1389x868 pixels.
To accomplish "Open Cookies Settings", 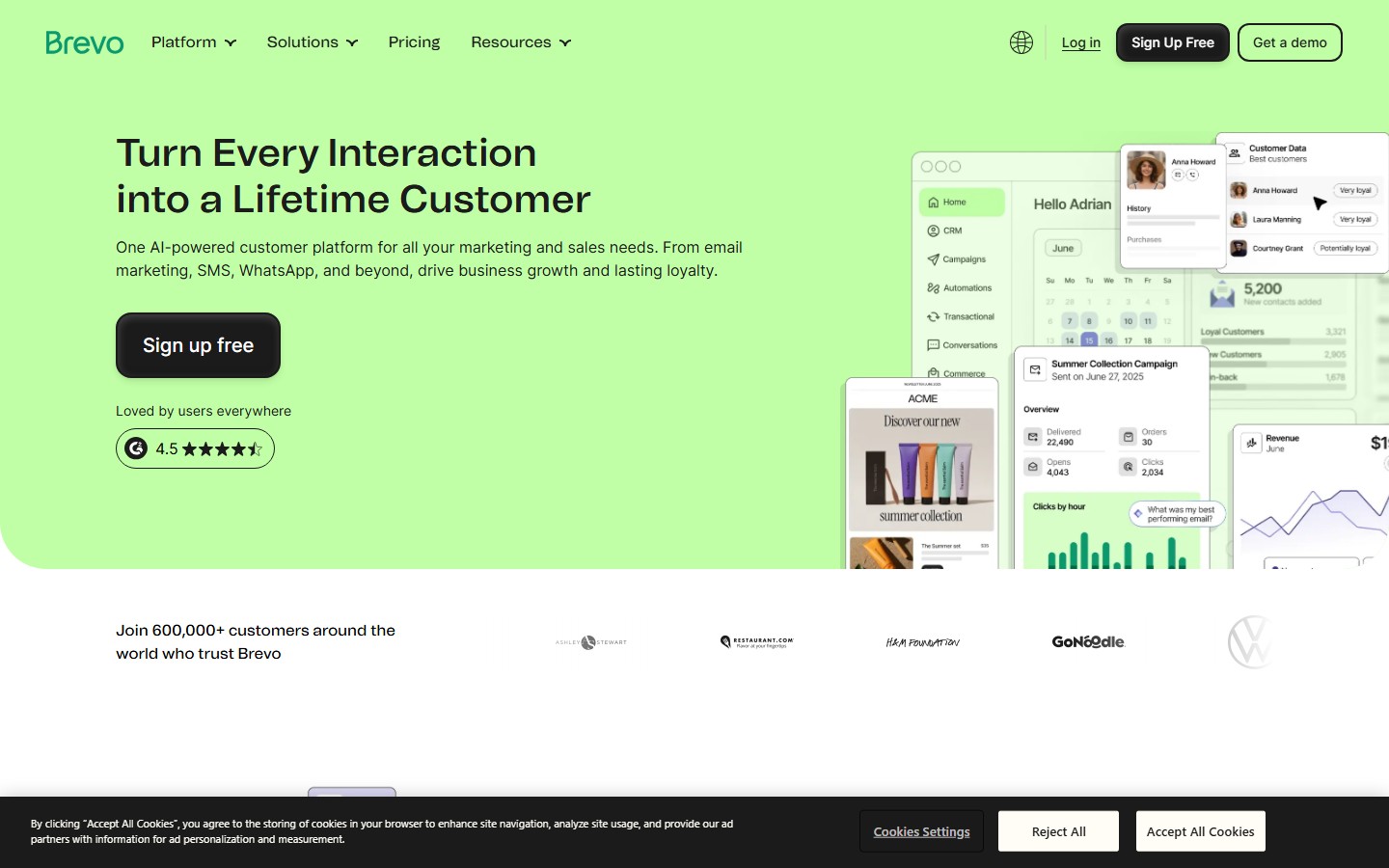I will click(x=922, y=831).
